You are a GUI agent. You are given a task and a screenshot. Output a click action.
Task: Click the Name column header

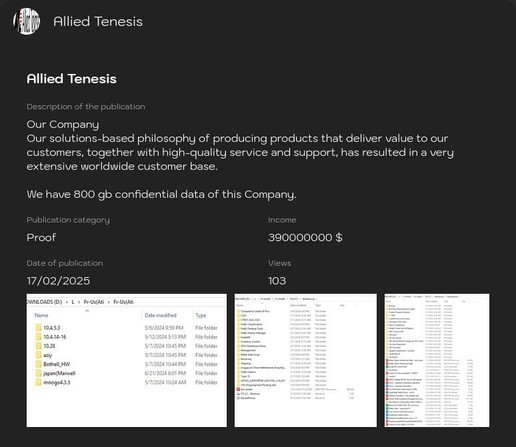coord(42,315)
